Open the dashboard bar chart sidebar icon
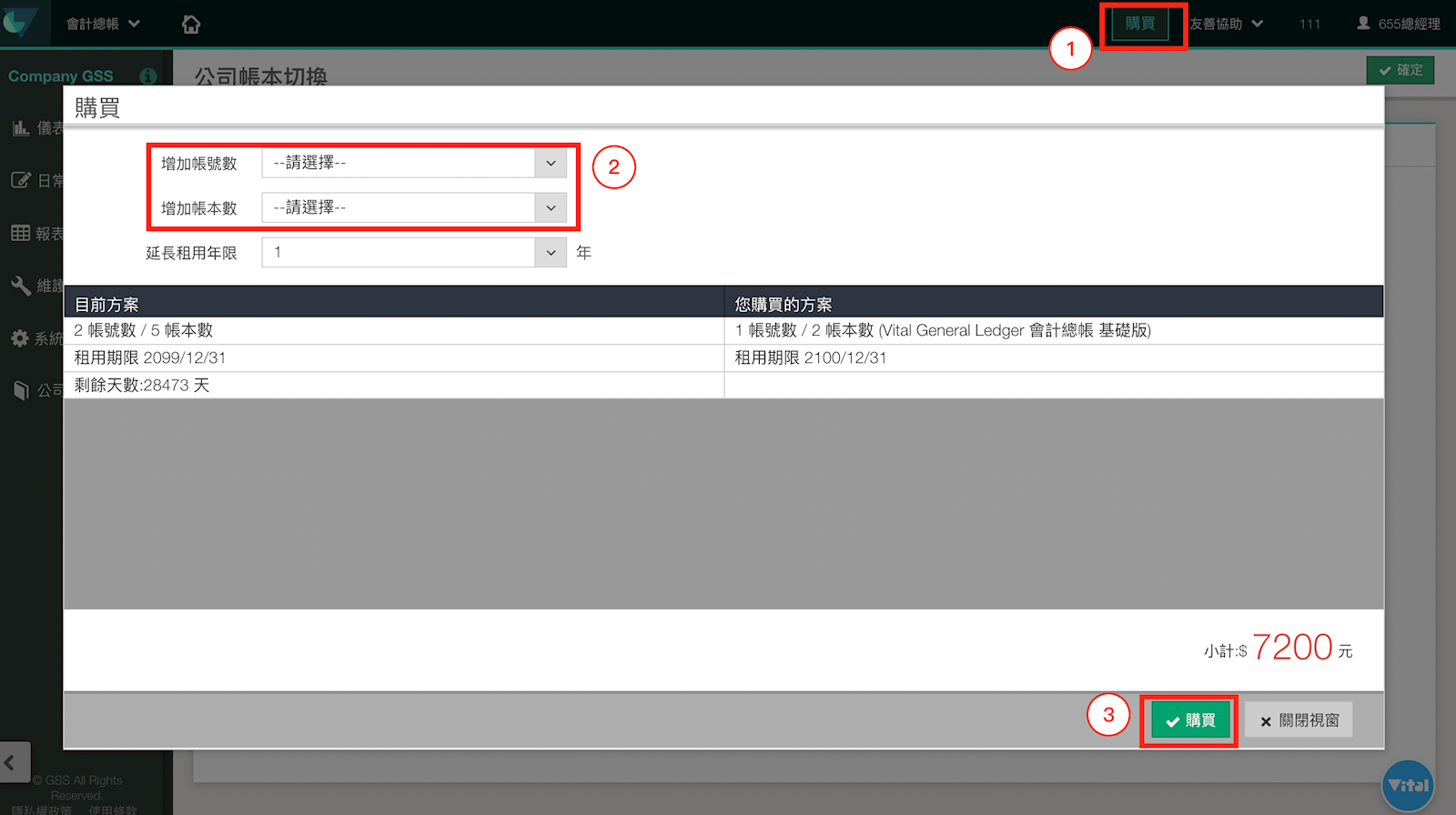The image size is (1456, 815). point(21,128)
